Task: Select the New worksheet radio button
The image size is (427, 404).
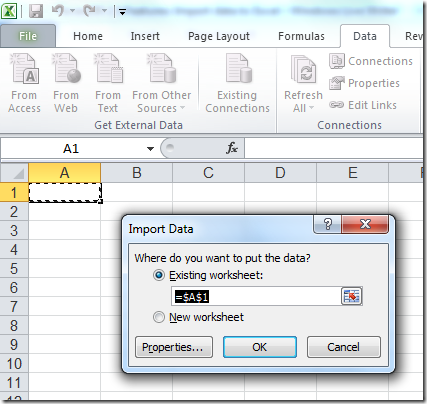Action: click(x=159, y=317)
